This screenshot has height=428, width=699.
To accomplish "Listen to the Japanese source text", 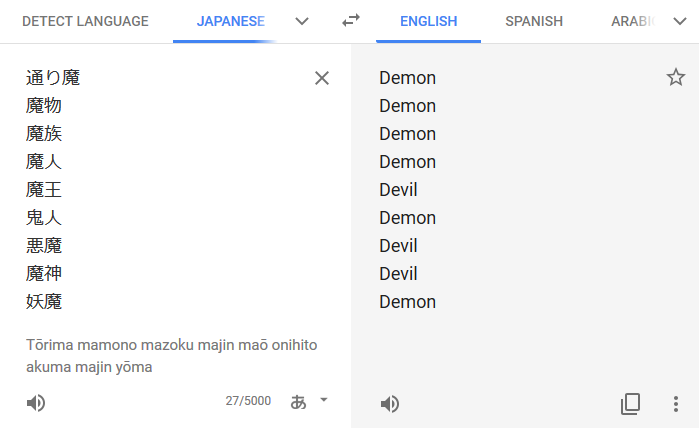I will [36, 403].
